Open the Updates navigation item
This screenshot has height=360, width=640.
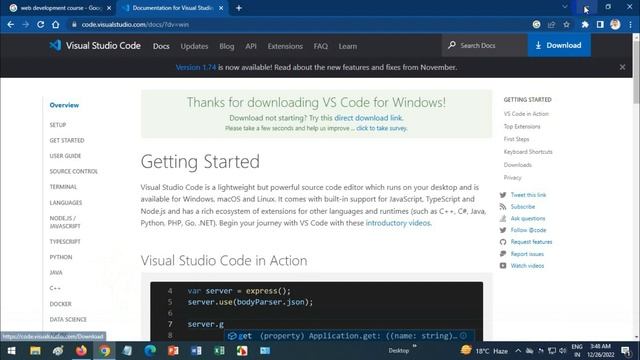[x=194, y=46]
